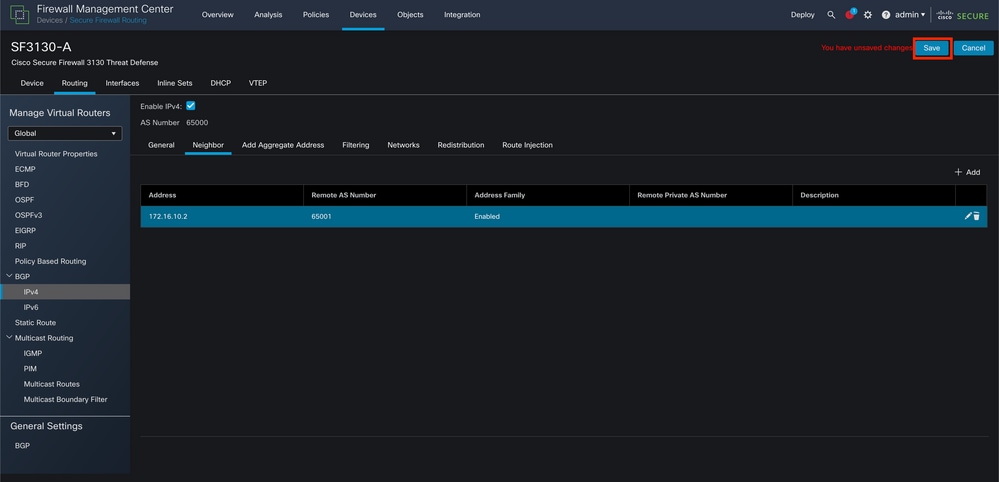Uncheck the Enable IPv4 checkbox
999x482 pixels.
tap(190, 106)
